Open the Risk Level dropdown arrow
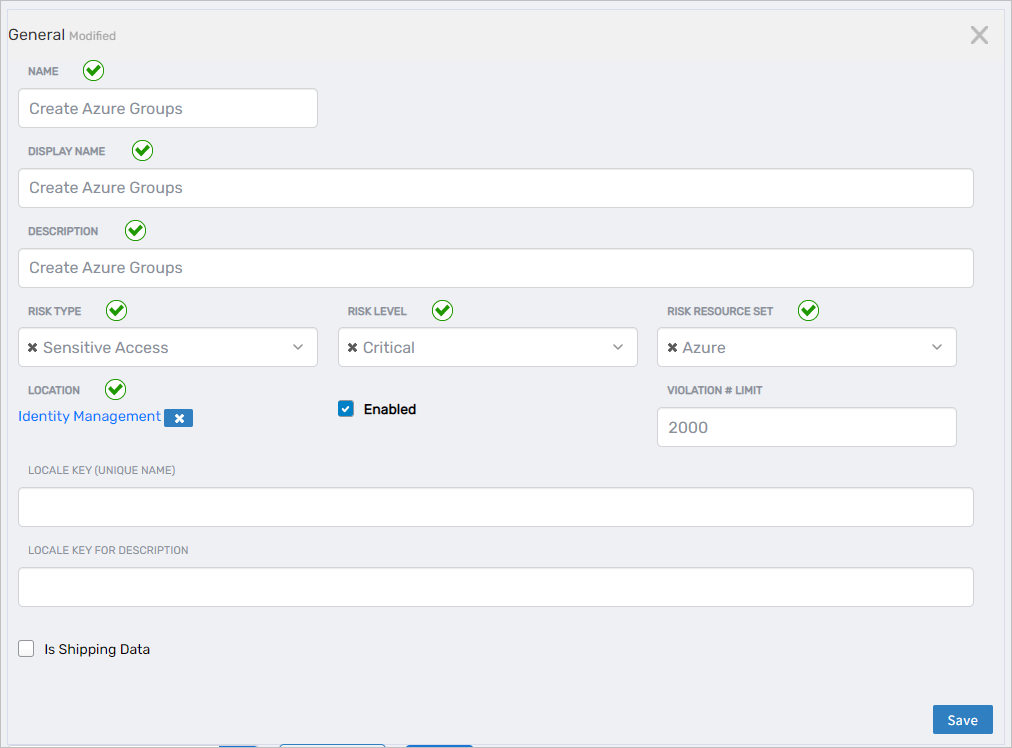Viewport: 1012px width, 748px height. coord(617,348)
